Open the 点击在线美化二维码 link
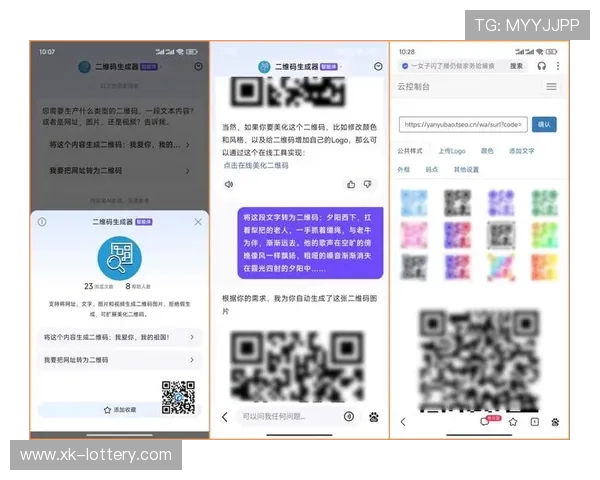 [x=256, y=166]
